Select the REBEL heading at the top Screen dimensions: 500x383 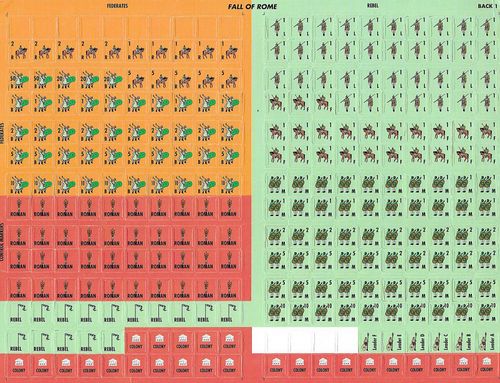pos(372,5)
